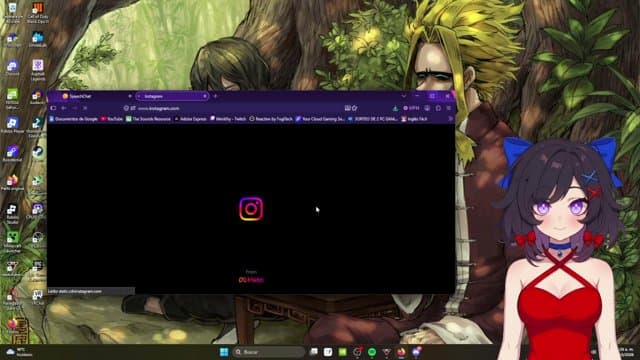Image resolution: width=640 pixels, height=360 pixels.
Task: Open the SORTEO DE 2 PC GAMER bookmark
Action: click(x=373, y=119)
